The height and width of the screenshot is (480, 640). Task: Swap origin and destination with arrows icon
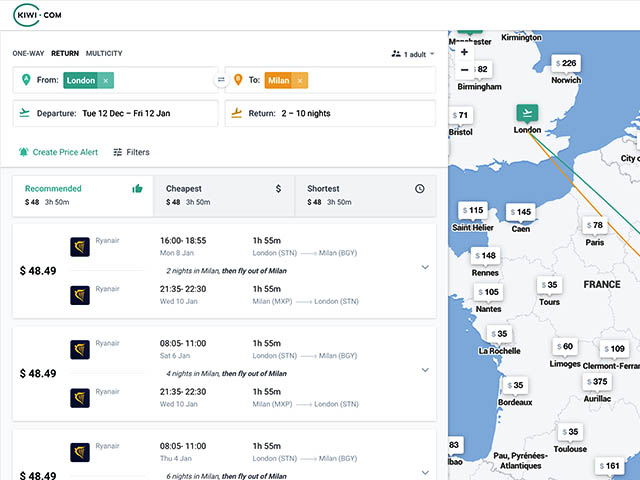tap(221, 80)
